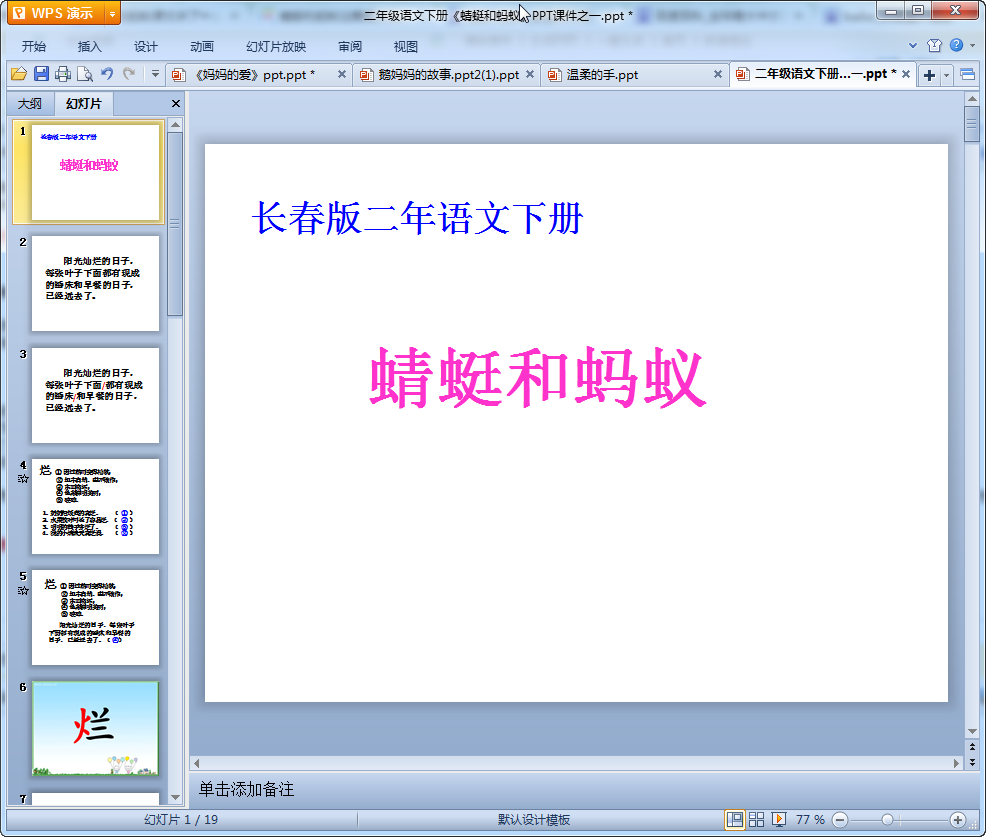Image resolution: width=986 pixels, height=837 pixels.
Task: Go to next slide double-arrow button
Action: (x=972, y=762)
